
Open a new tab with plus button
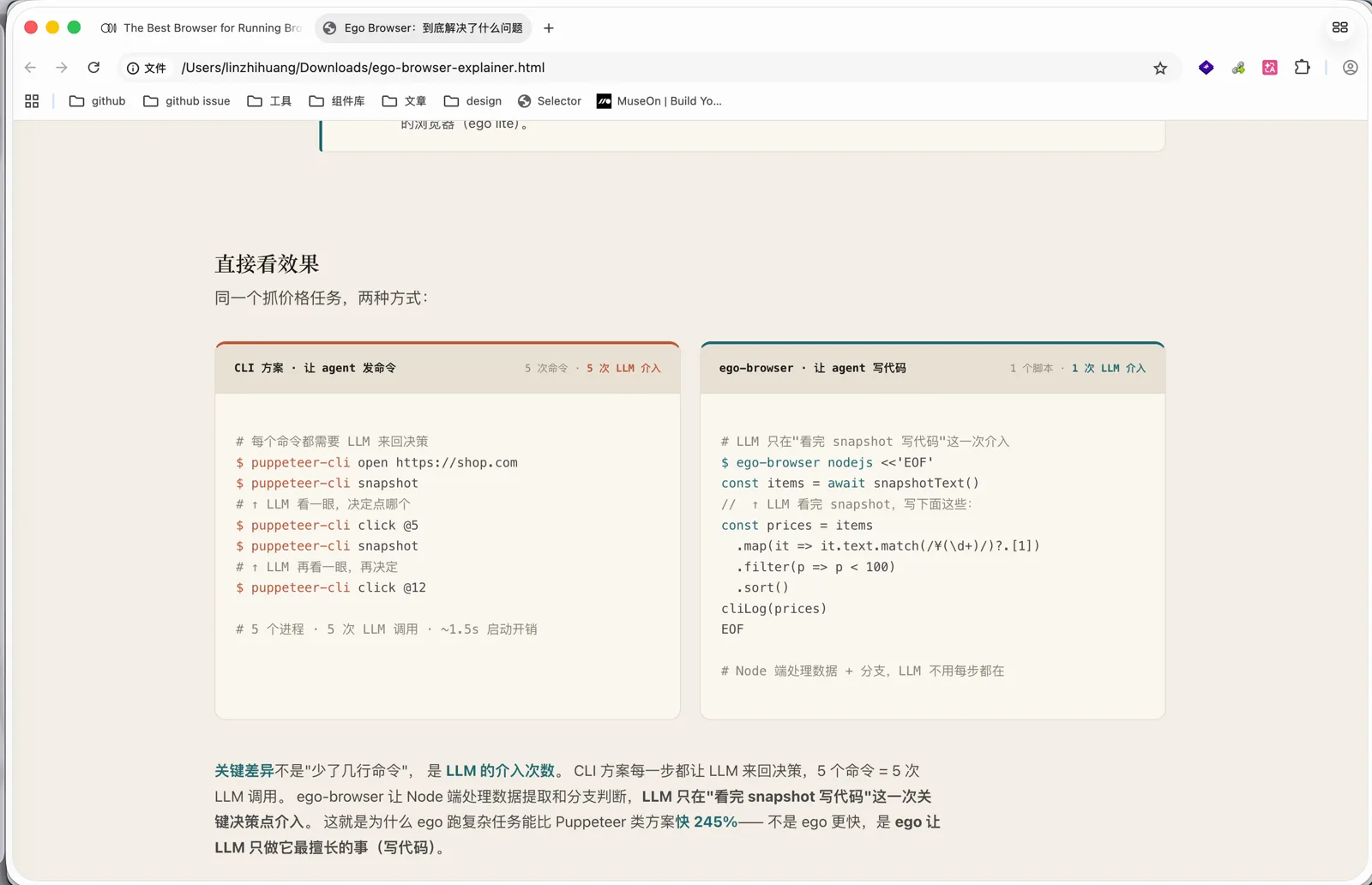pyautogui.click(x=549, y=28)
